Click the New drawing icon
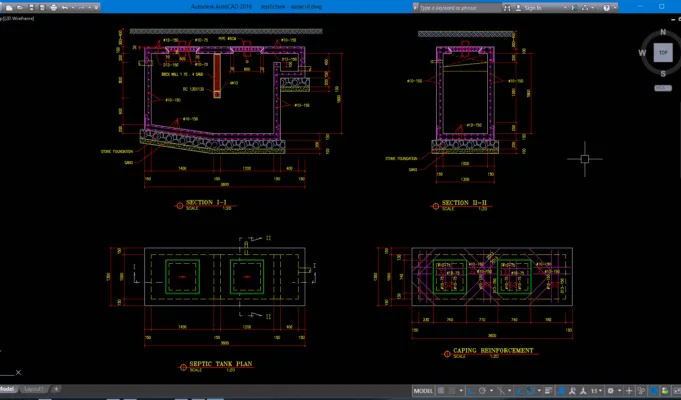 coord(9,7)
